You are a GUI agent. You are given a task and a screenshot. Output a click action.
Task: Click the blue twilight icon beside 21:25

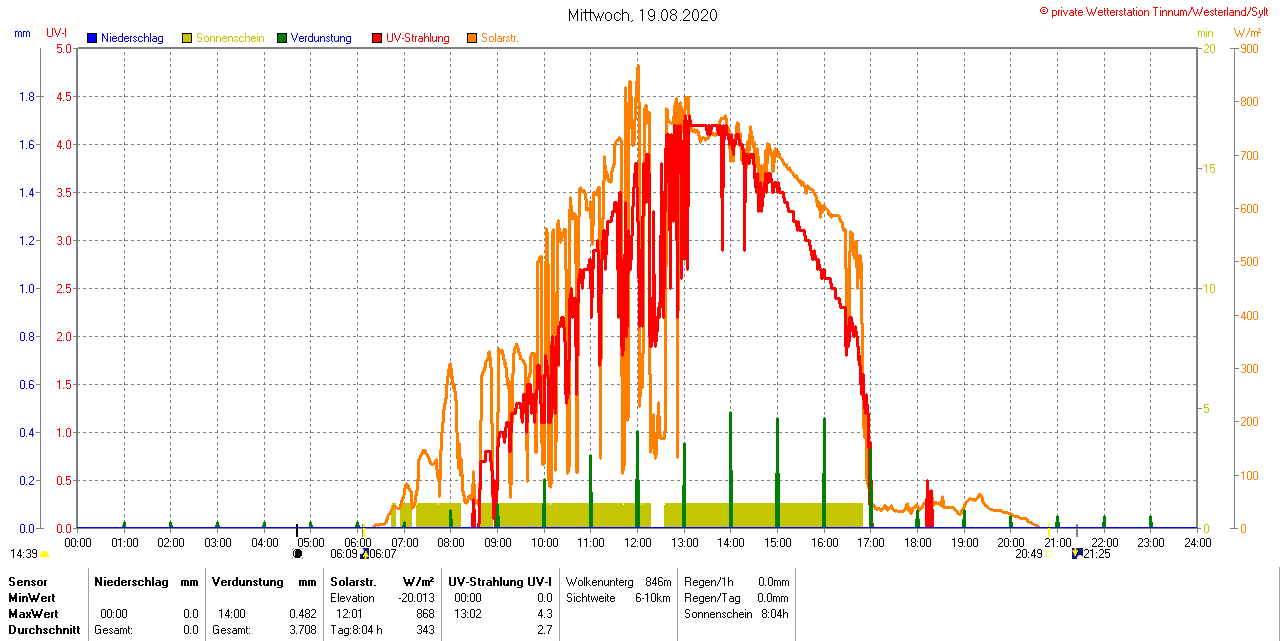click(x=1077, y=553)
